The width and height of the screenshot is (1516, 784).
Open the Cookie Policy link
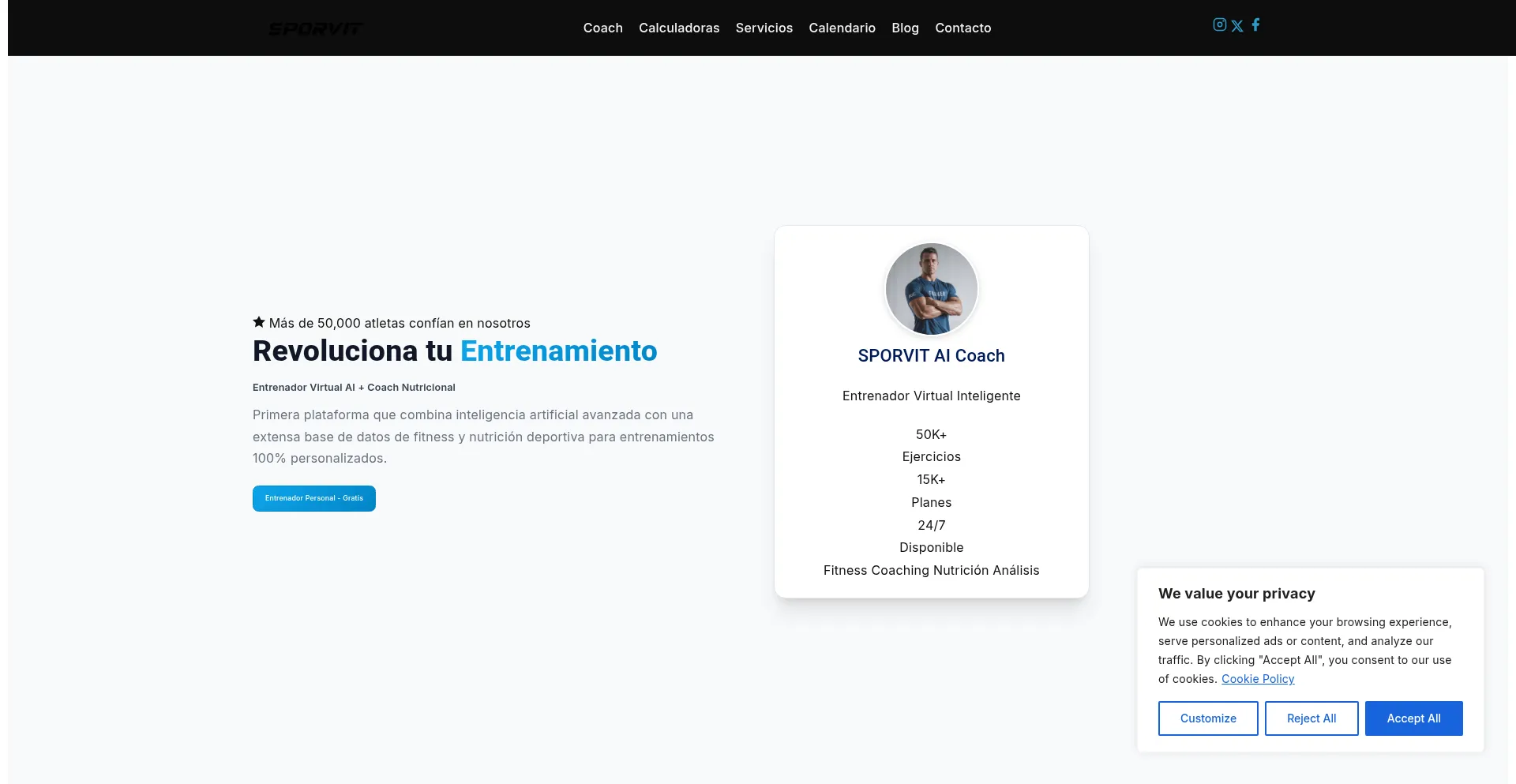coord(1258,678)
